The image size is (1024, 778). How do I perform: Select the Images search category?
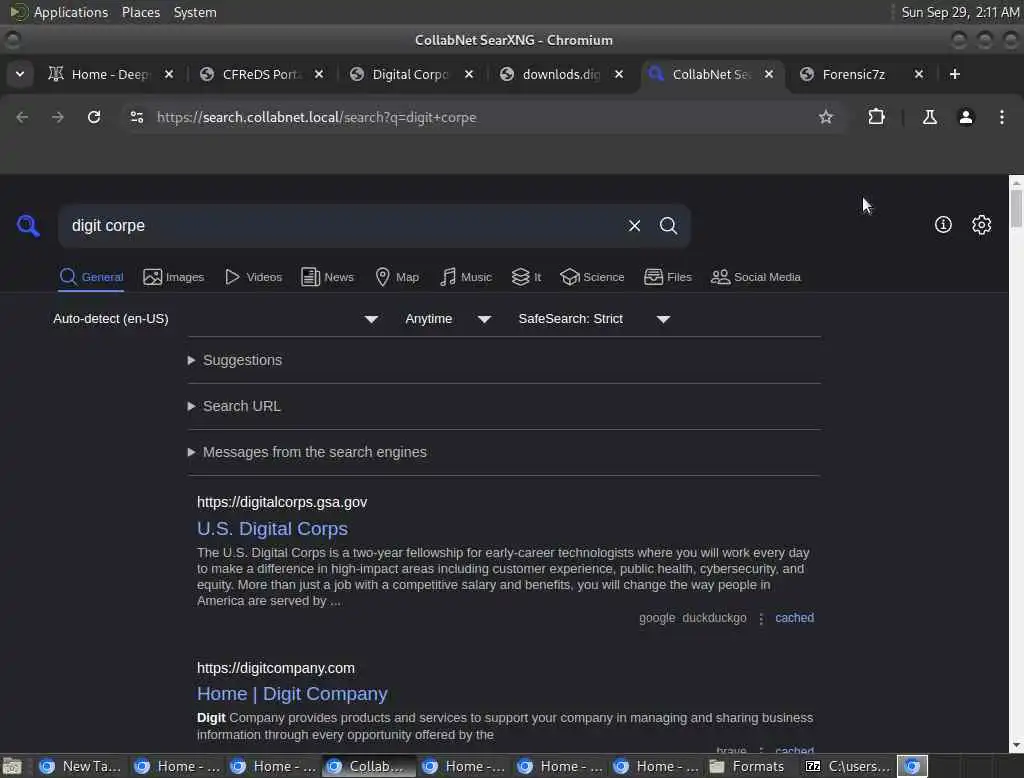[174, 277]
